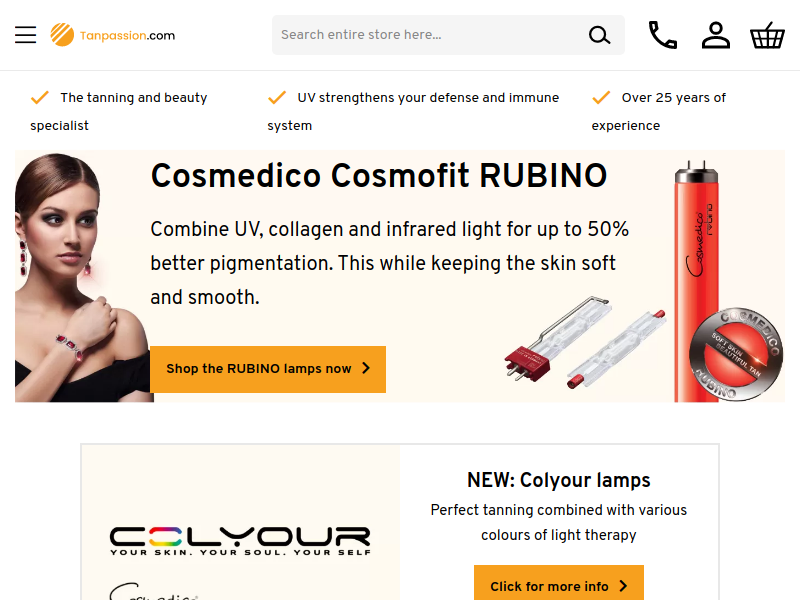The width and height of the screenshot is (800, 600).
Task: Click the Click for more info button
Action: 559,583
